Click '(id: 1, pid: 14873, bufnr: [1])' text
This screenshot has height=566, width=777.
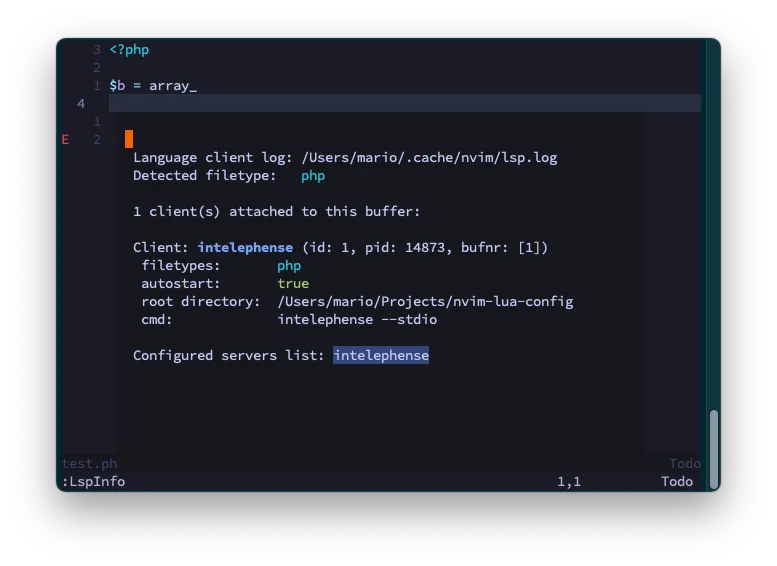(x=425, y=247)
